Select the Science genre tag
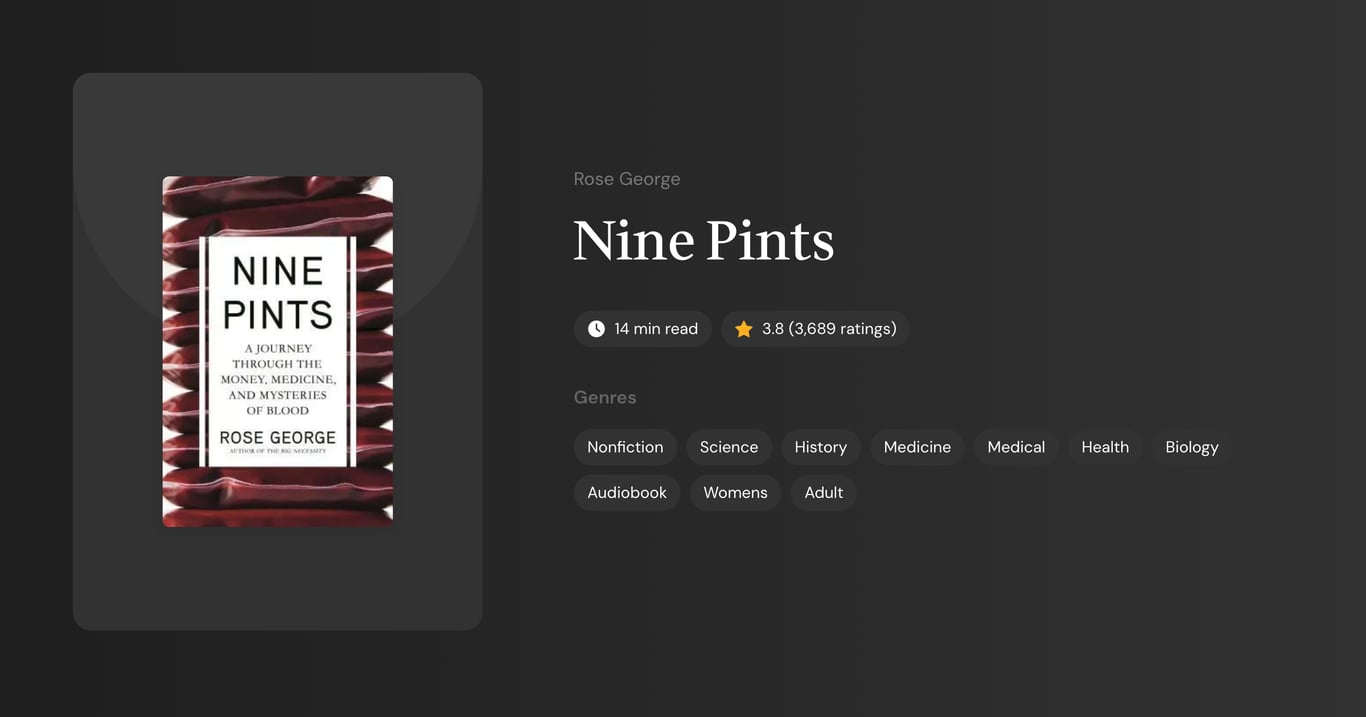 coord(729,447)
